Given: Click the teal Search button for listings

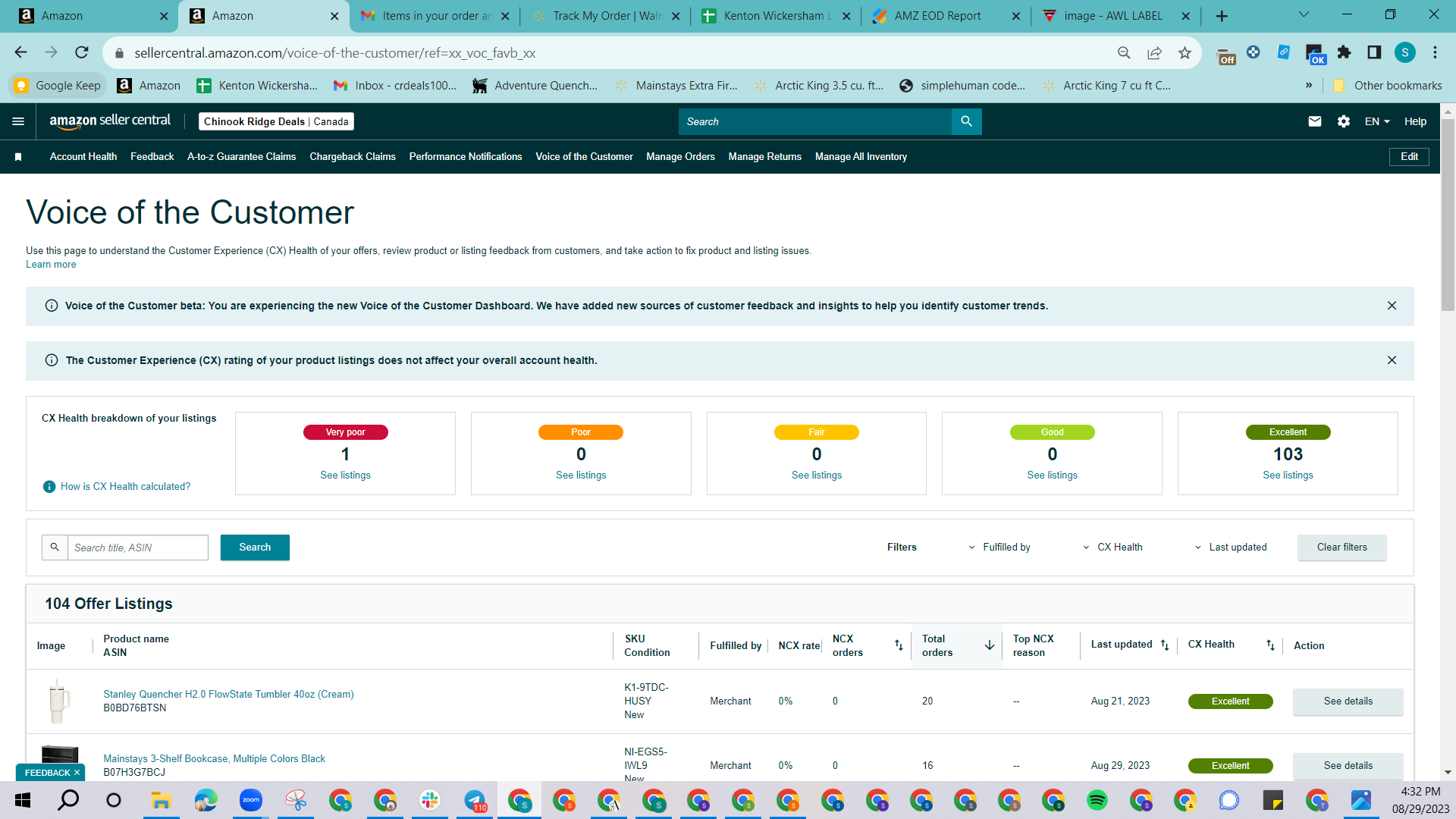Looking at the screenshot, I should 255,548.
